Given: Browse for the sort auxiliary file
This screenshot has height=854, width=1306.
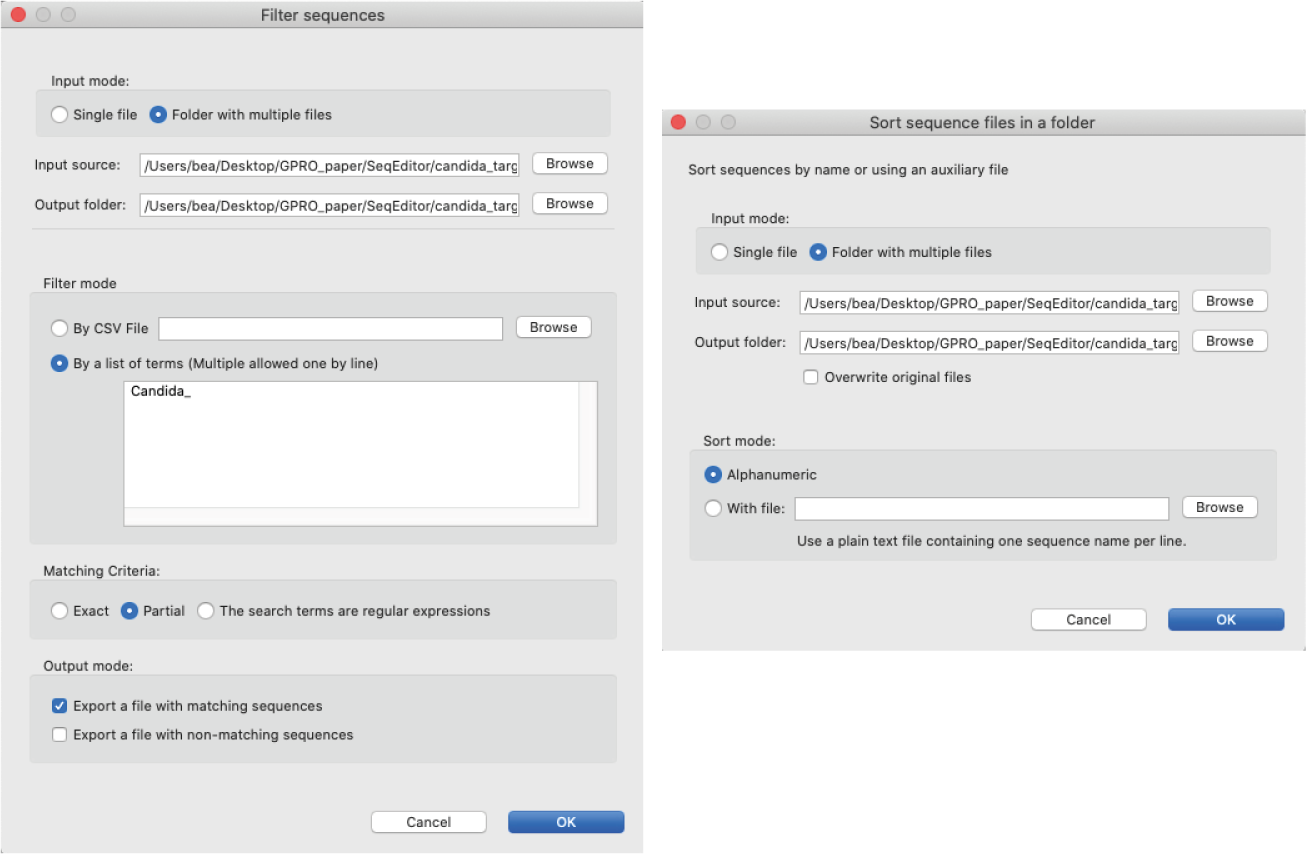Looking at the screenshot, I should coord(1219,508).
